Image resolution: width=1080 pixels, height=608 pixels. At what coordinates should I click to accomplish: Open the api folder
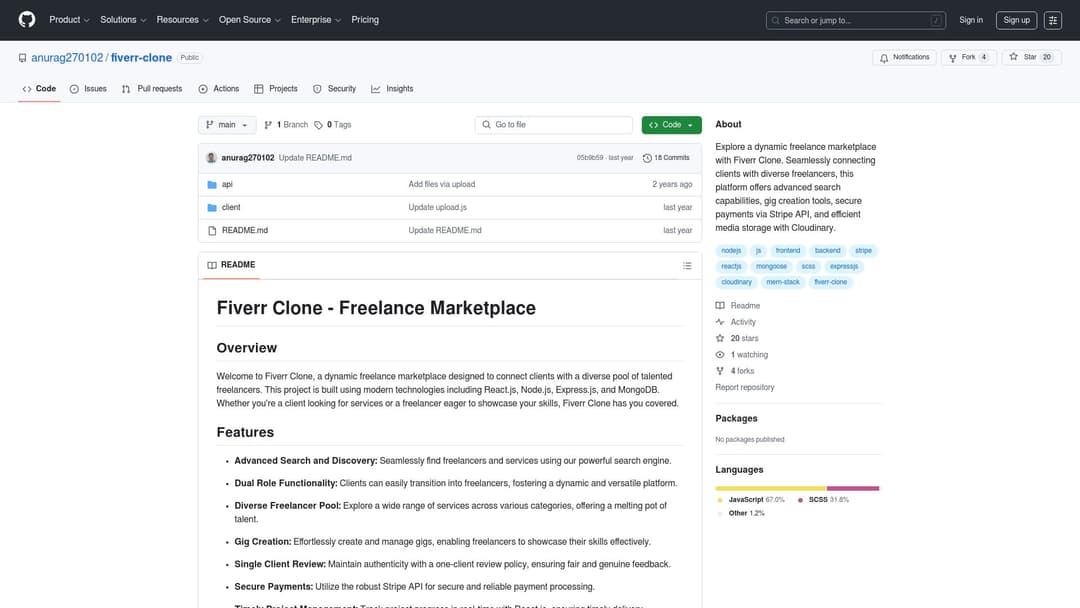click(x=227, y=185)
